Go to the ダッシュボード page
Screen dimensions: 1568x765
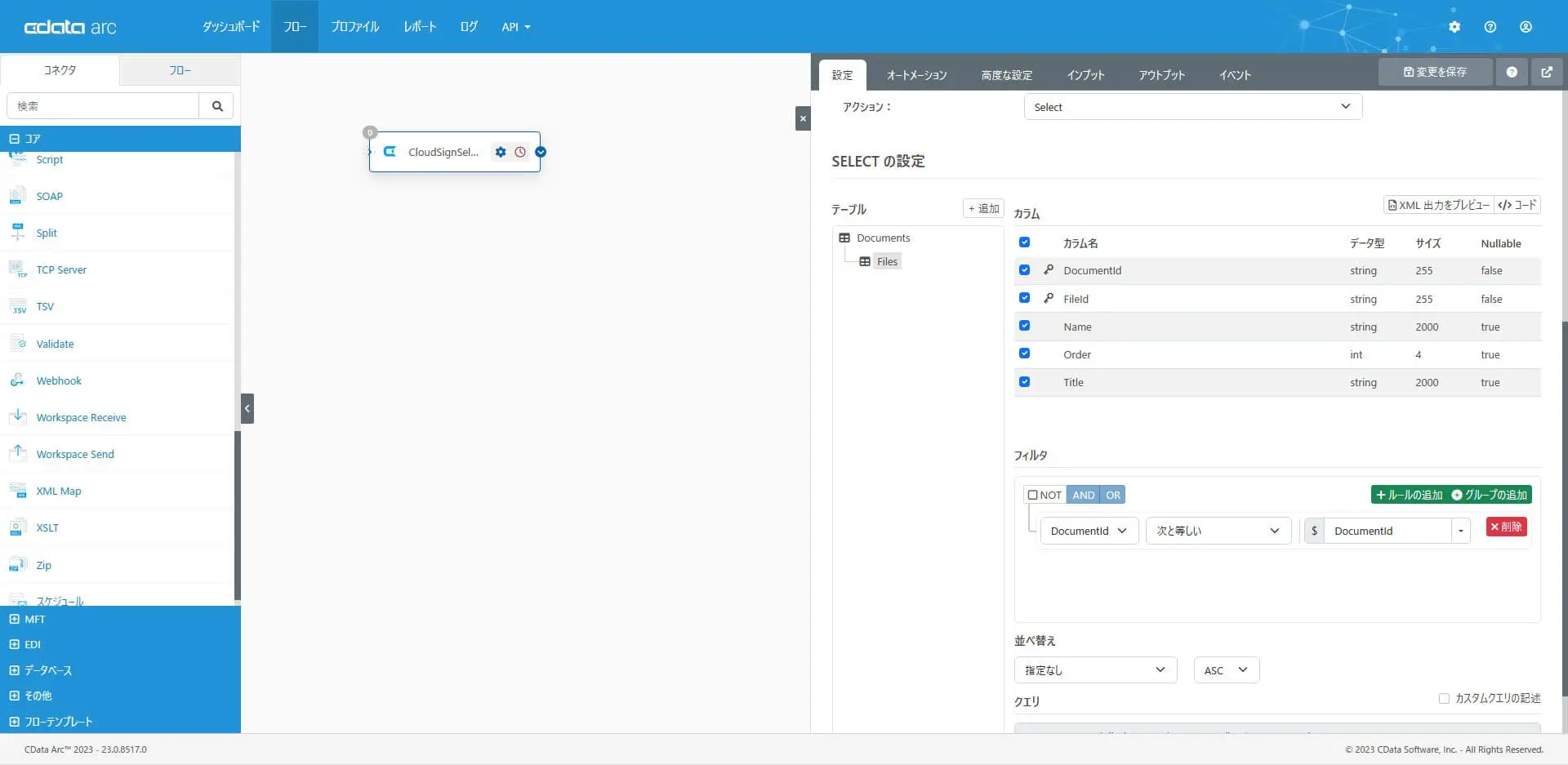[231, 27]
